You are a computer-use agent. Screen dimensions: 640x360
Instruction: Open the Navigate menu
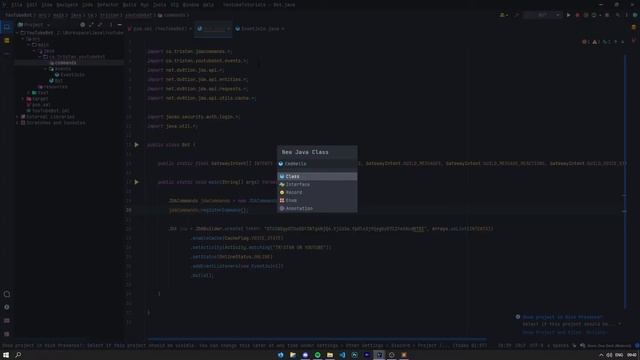pos(67,5)
